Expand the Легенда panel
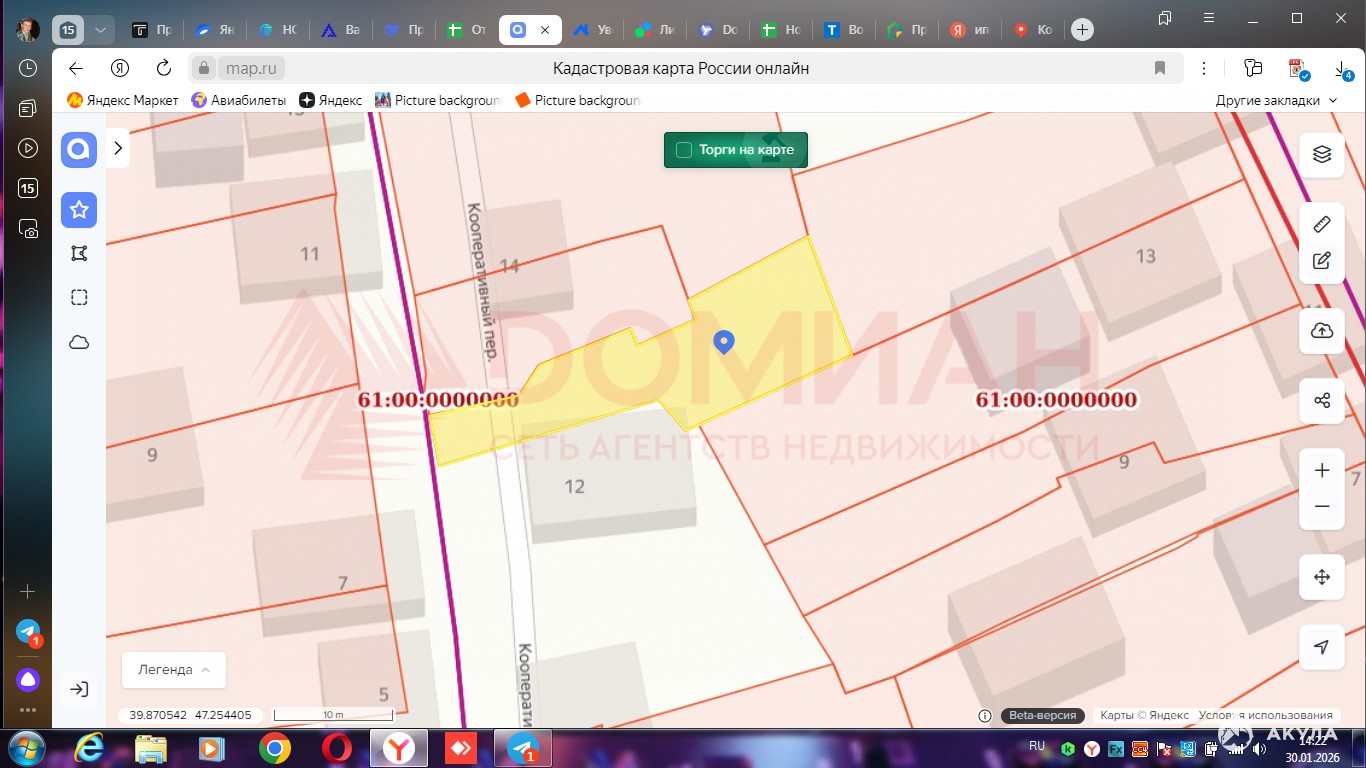This screenshot has height=768, width=1366. [174, 670]
